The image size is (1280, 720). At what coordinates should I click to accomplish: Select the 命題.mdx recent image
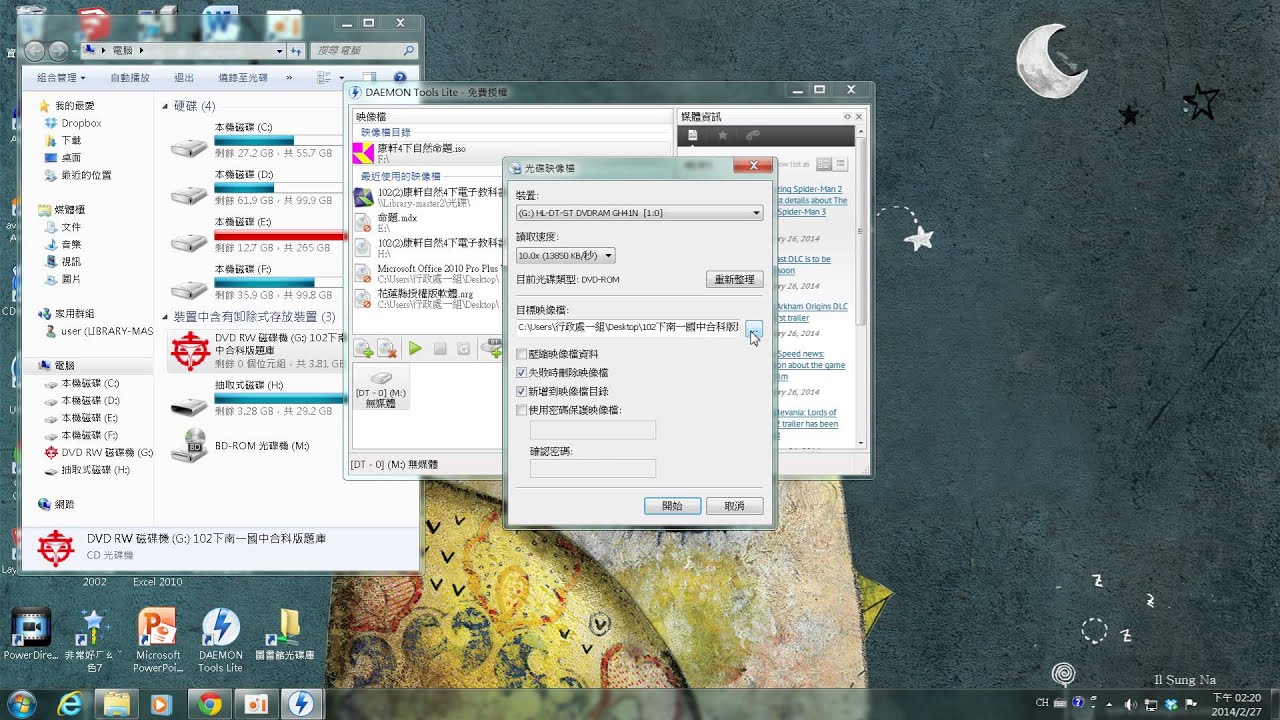(427, 222)
